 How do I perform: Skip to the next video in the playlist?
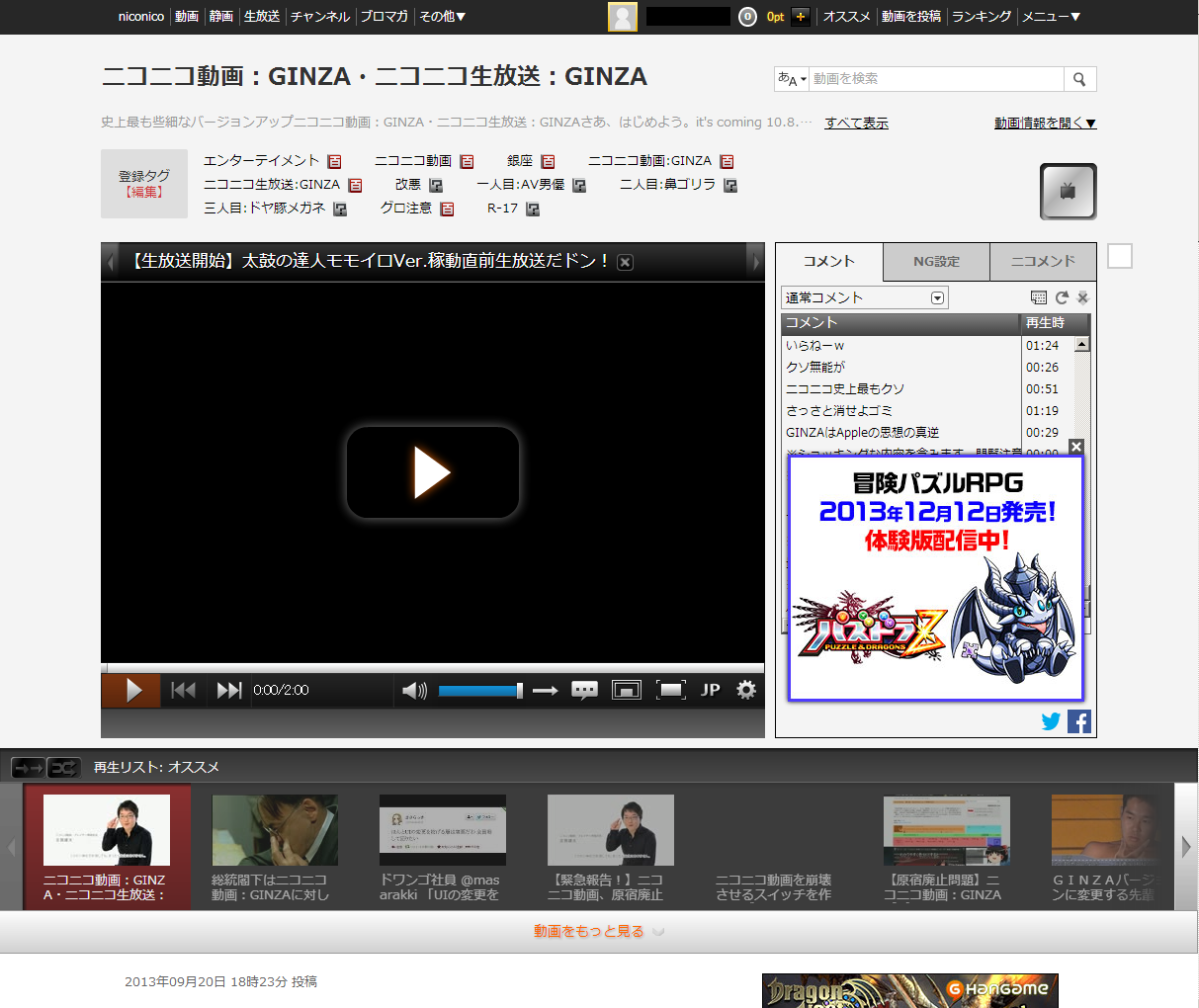coord(228,690)
